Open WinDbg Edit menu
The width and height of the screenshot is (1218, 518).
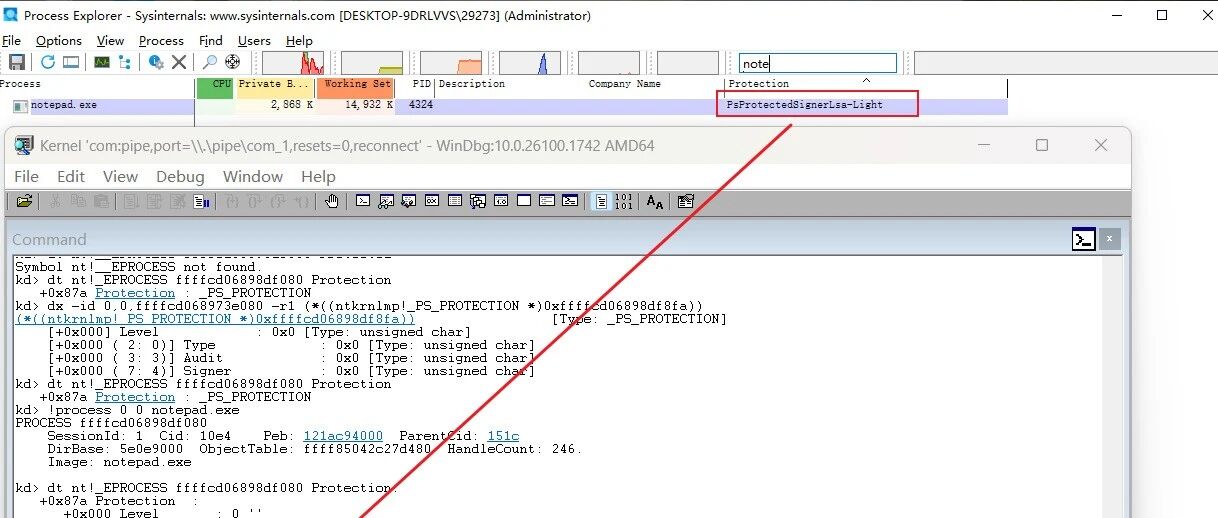pyautogui.click(x=71, y=176)
